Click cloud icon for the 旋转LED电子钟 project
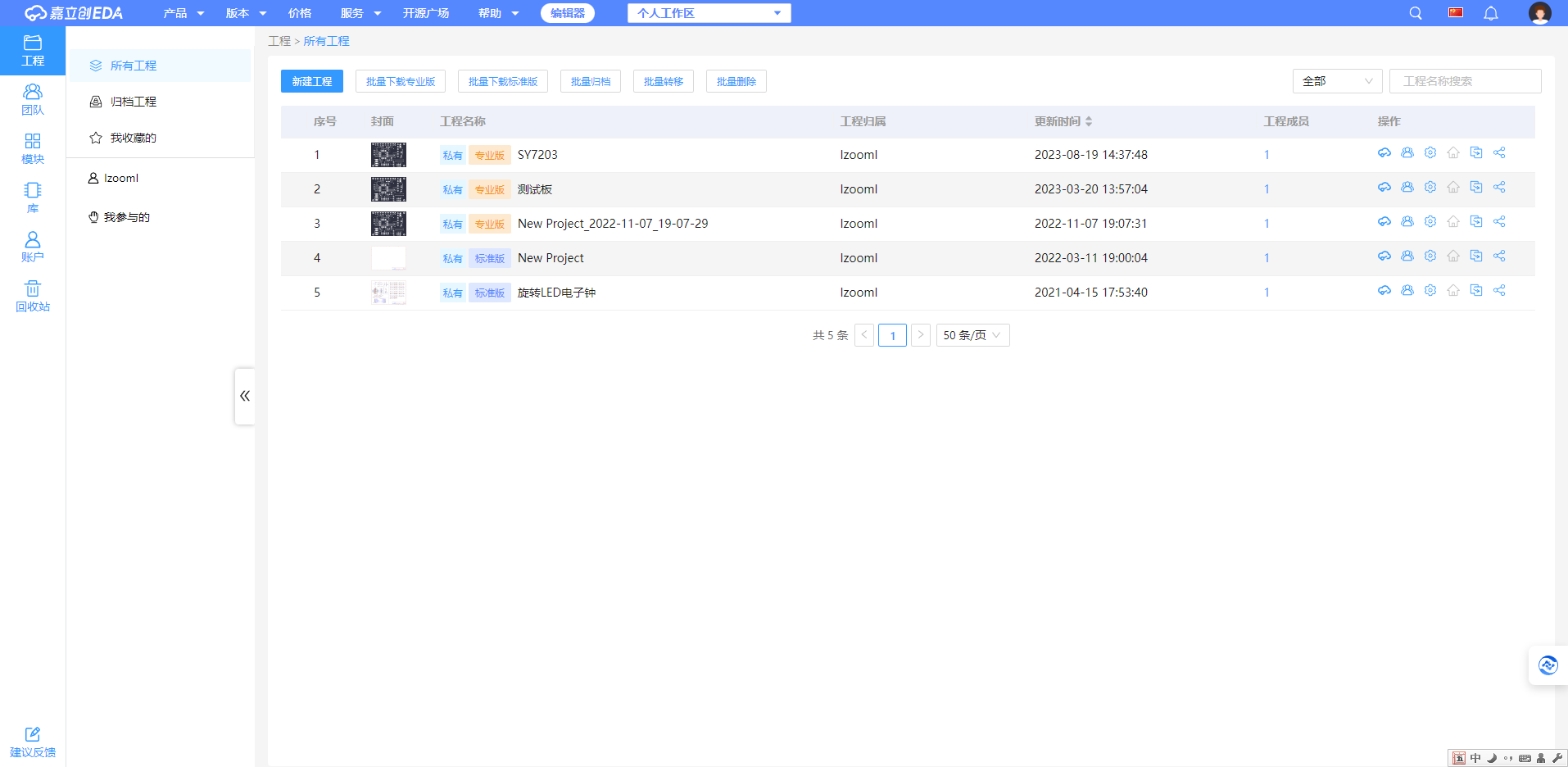 (1384, 291)
